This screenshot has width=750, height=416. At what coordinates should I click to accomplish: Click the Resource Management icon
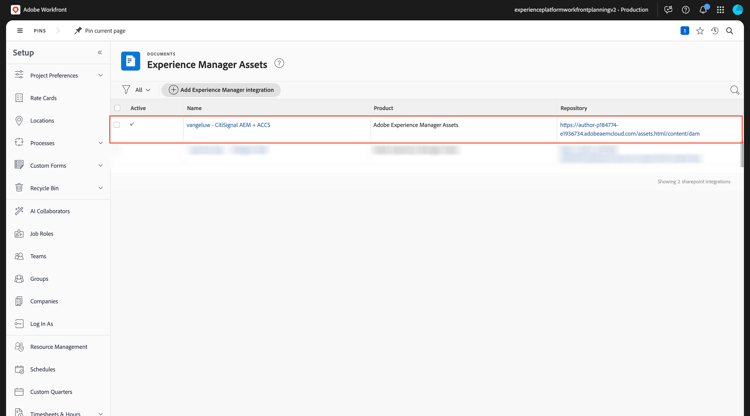click(19, 347)
